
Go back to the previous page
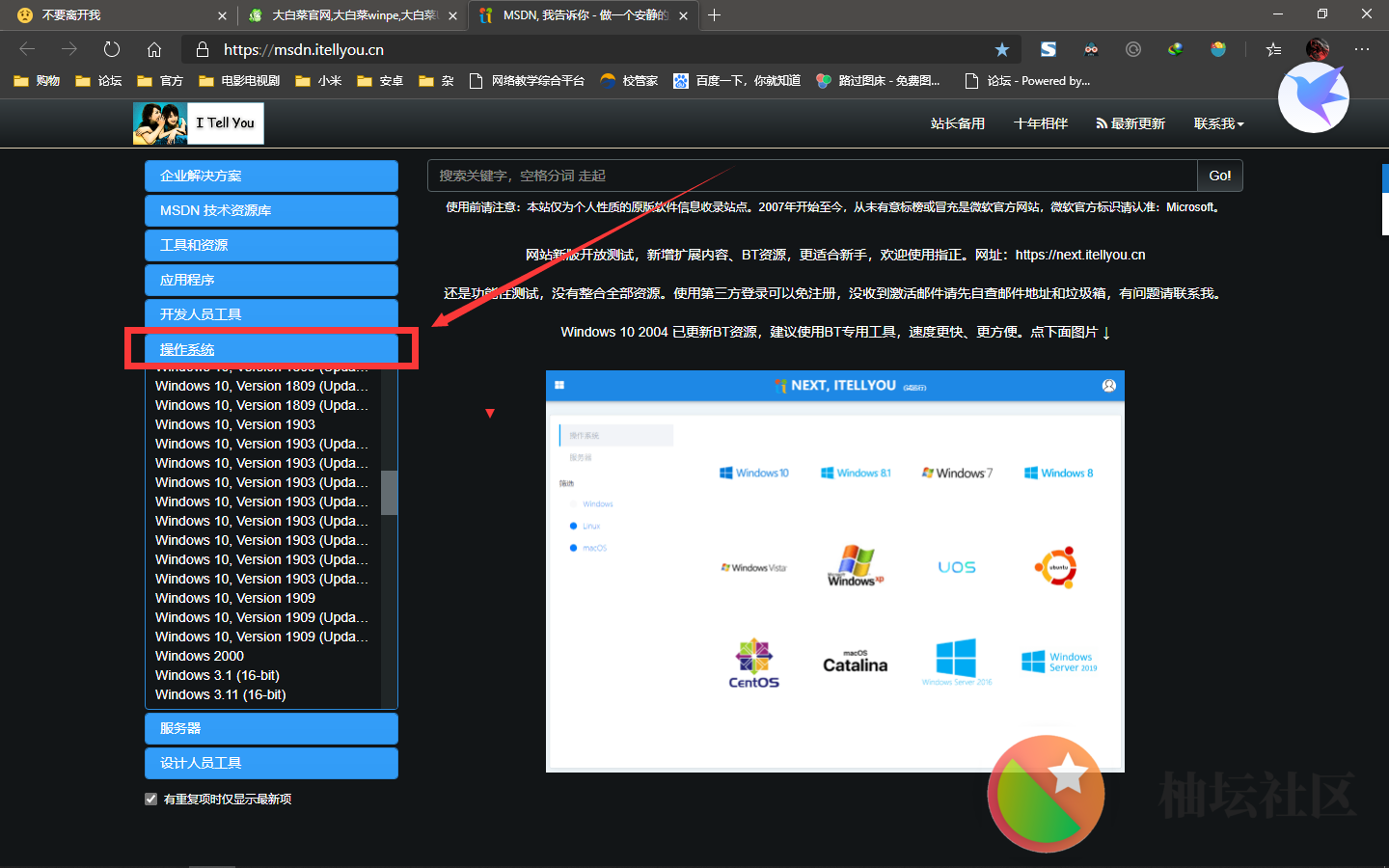[x=27, y=49]
